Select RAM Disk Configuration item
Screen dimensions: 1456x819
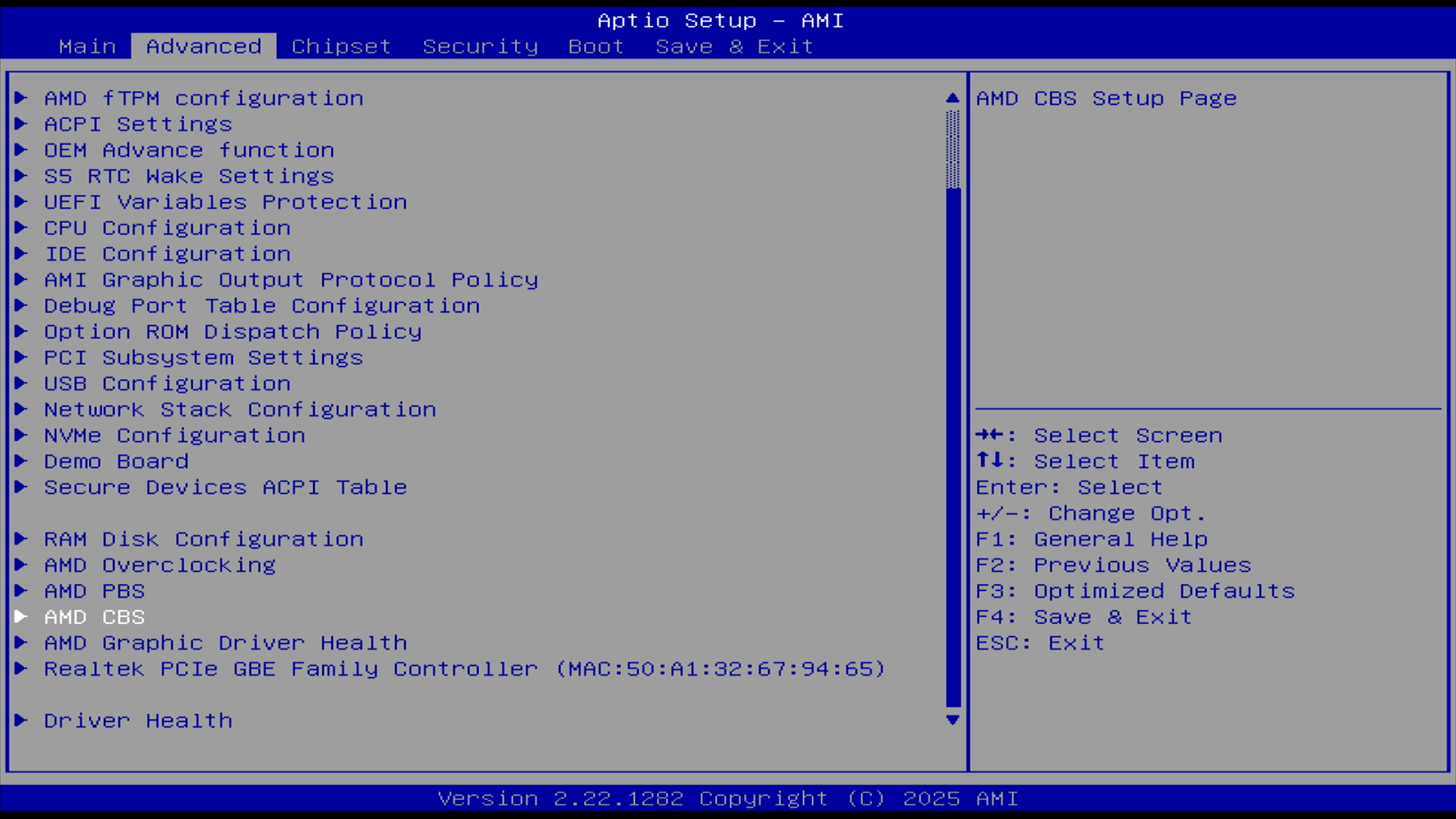click(x=203, y=539)
